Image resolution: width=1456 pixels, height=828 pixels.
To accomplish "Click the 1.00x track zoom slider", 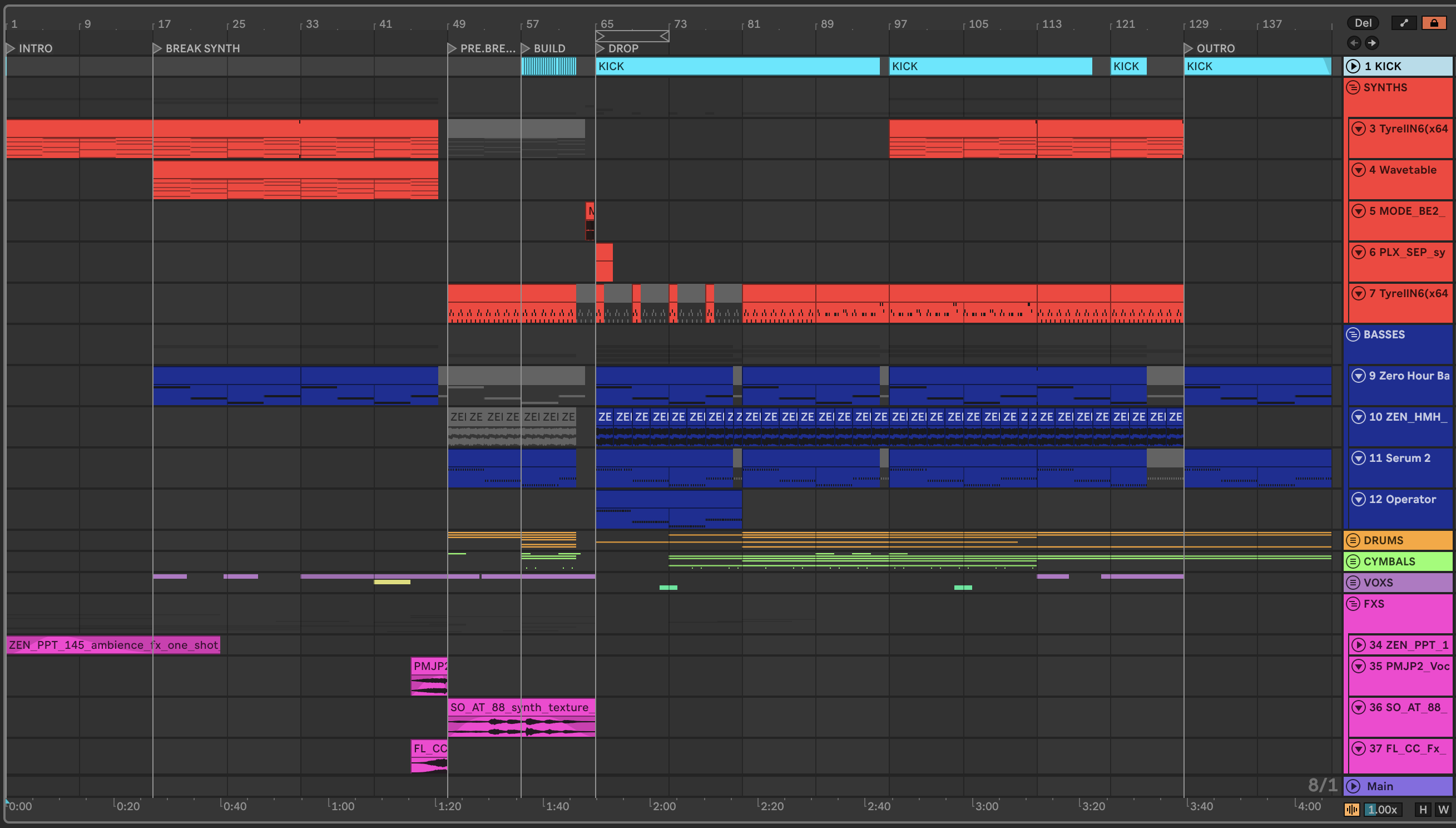I will pos(1382,809).
